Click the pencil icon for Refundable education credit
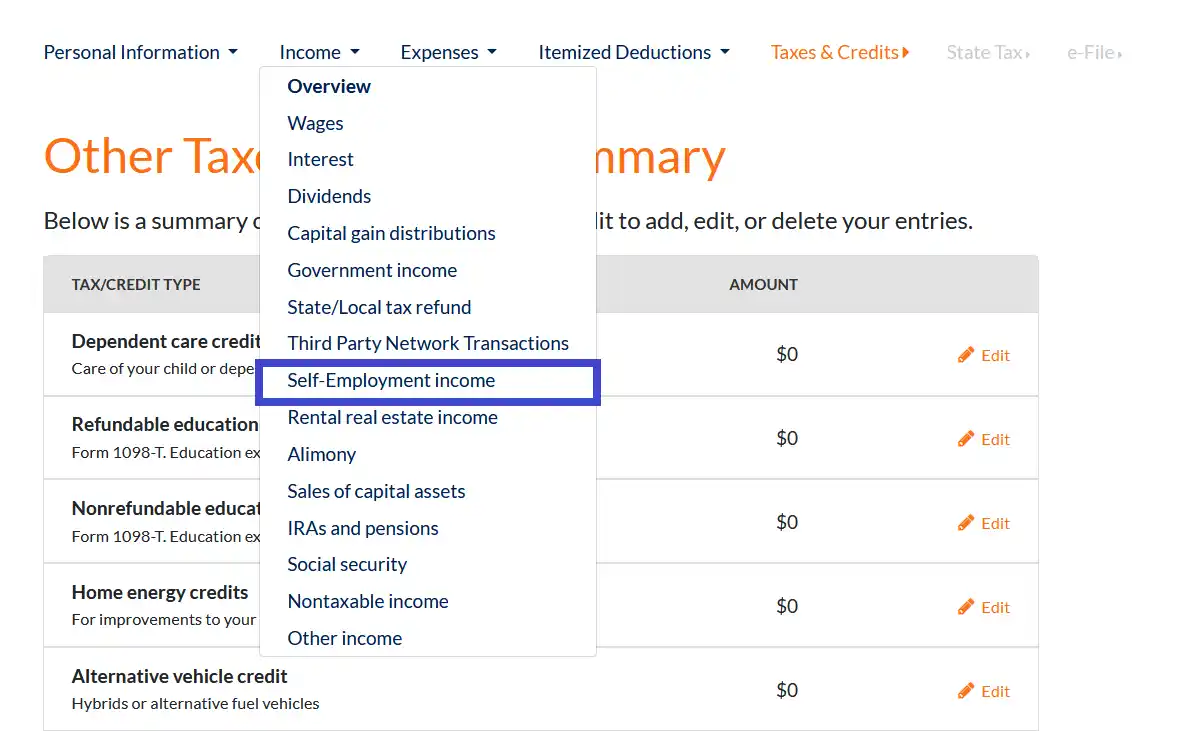This screenshot has width=1181, height=731. coord(966,439)
